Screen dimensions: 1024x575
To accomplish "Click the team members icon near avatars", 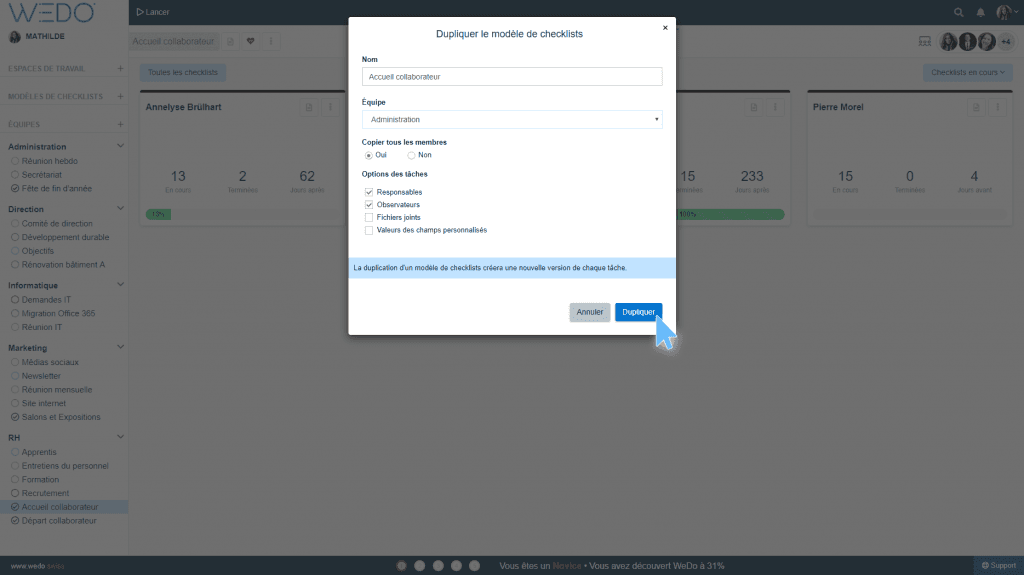I will (924, 42).
